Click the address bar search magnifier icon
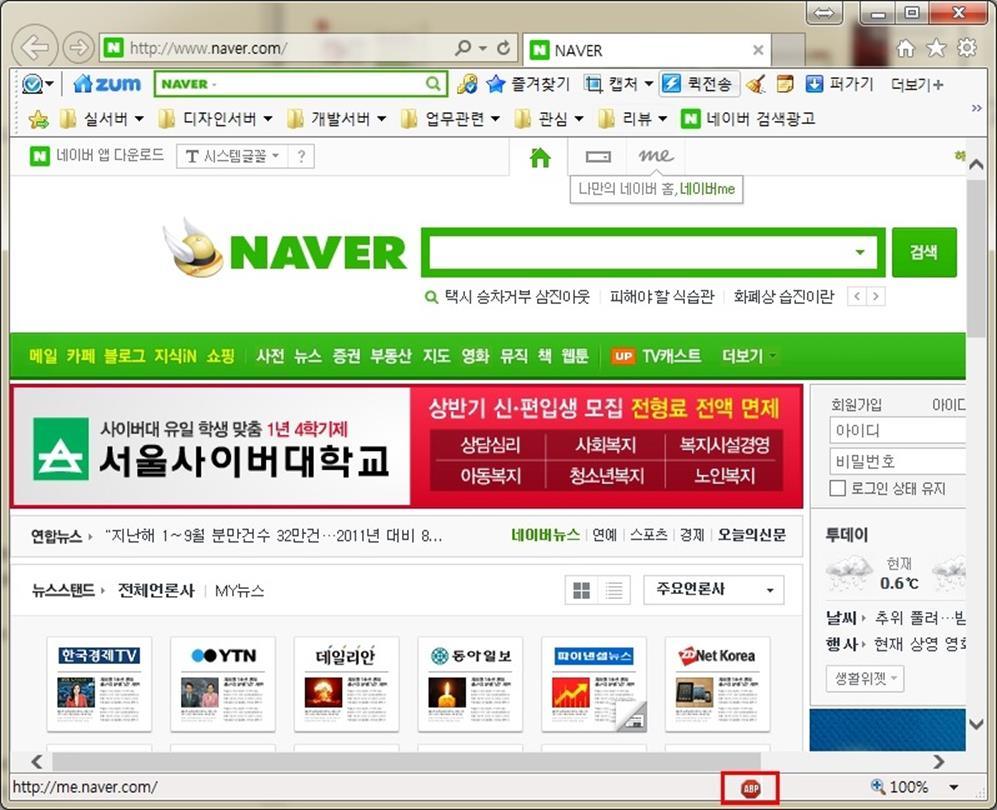Screen dimensions: 997x810 point(464,48)
